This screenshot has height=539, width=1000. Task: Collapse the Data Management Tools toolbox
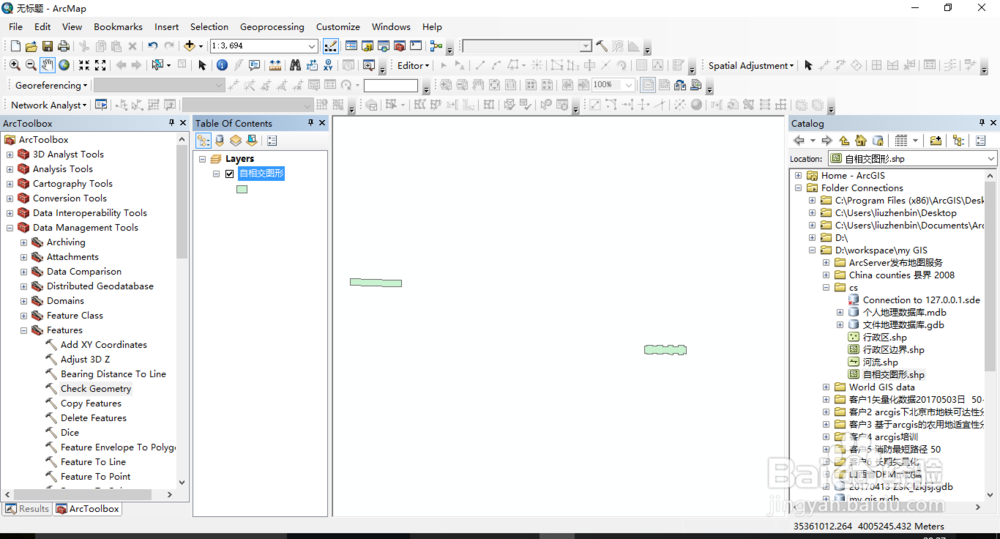[x=10, y=228]
